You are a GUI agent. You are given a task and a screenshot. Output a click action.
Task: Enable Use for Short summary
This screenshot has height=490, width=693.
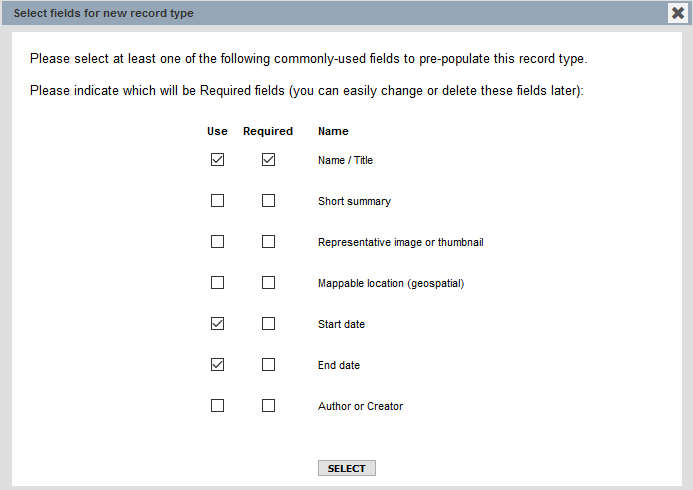click(x=217, y=201)
